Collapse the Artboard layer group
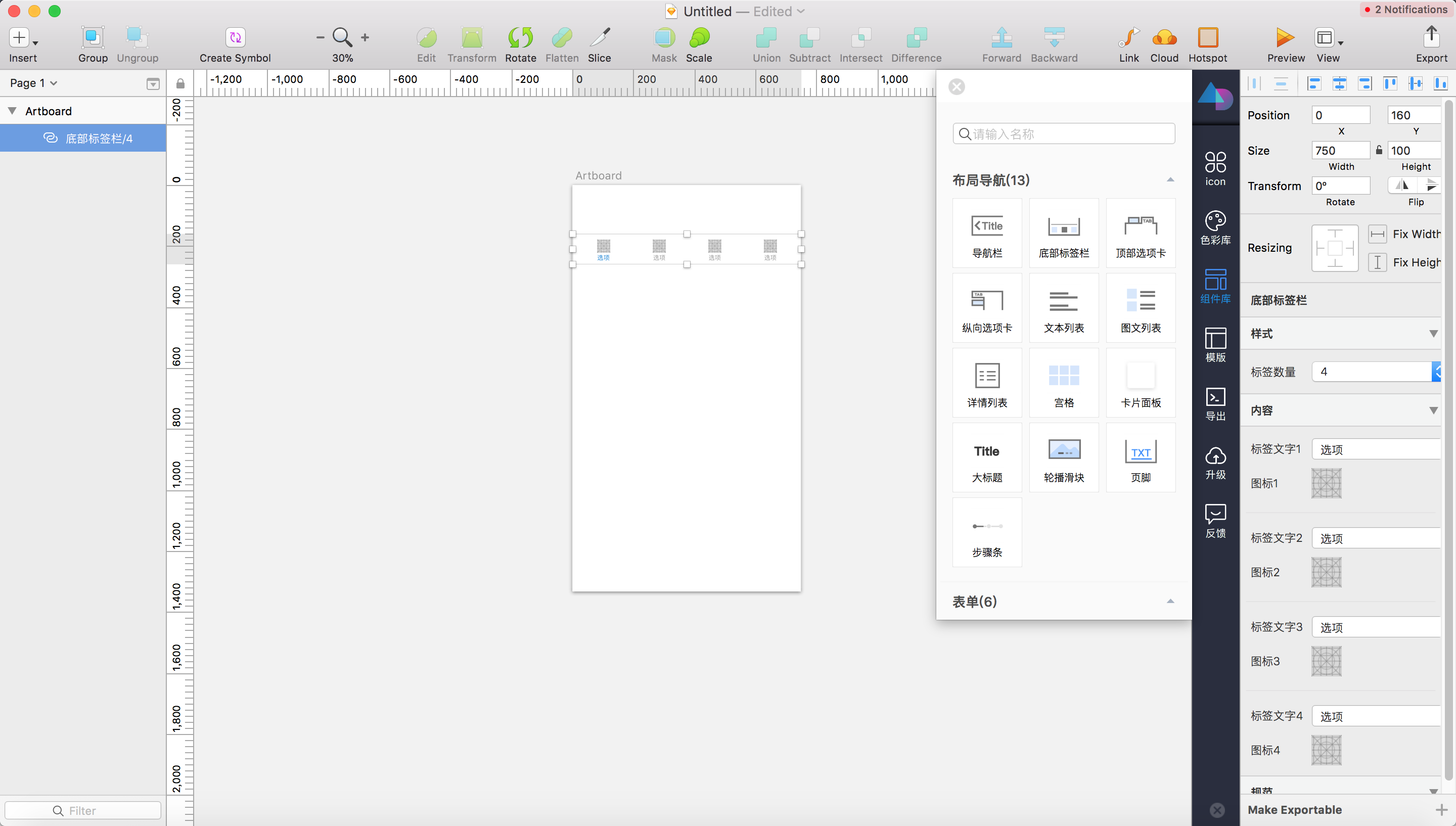 12,111
